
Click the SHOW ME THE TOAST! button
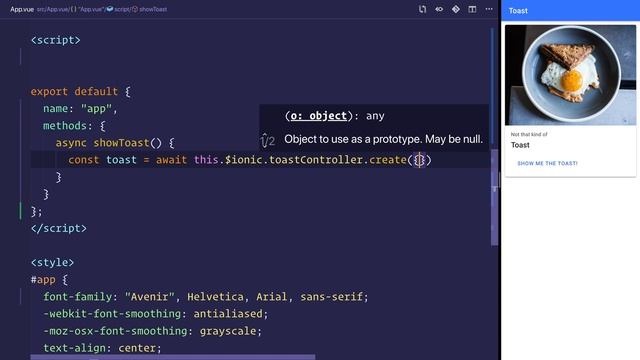(547, 163)
